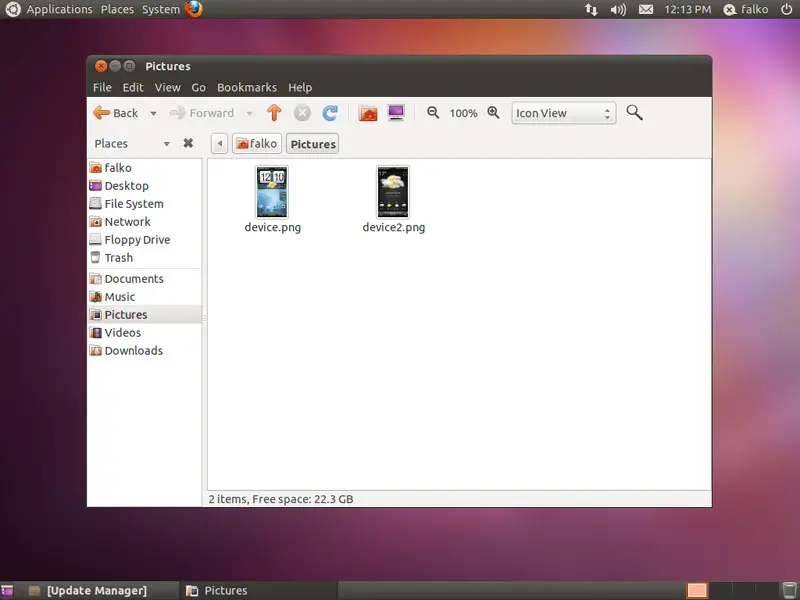
Task: Zoom in with the plus magnifier
Action: click(493, 113)
